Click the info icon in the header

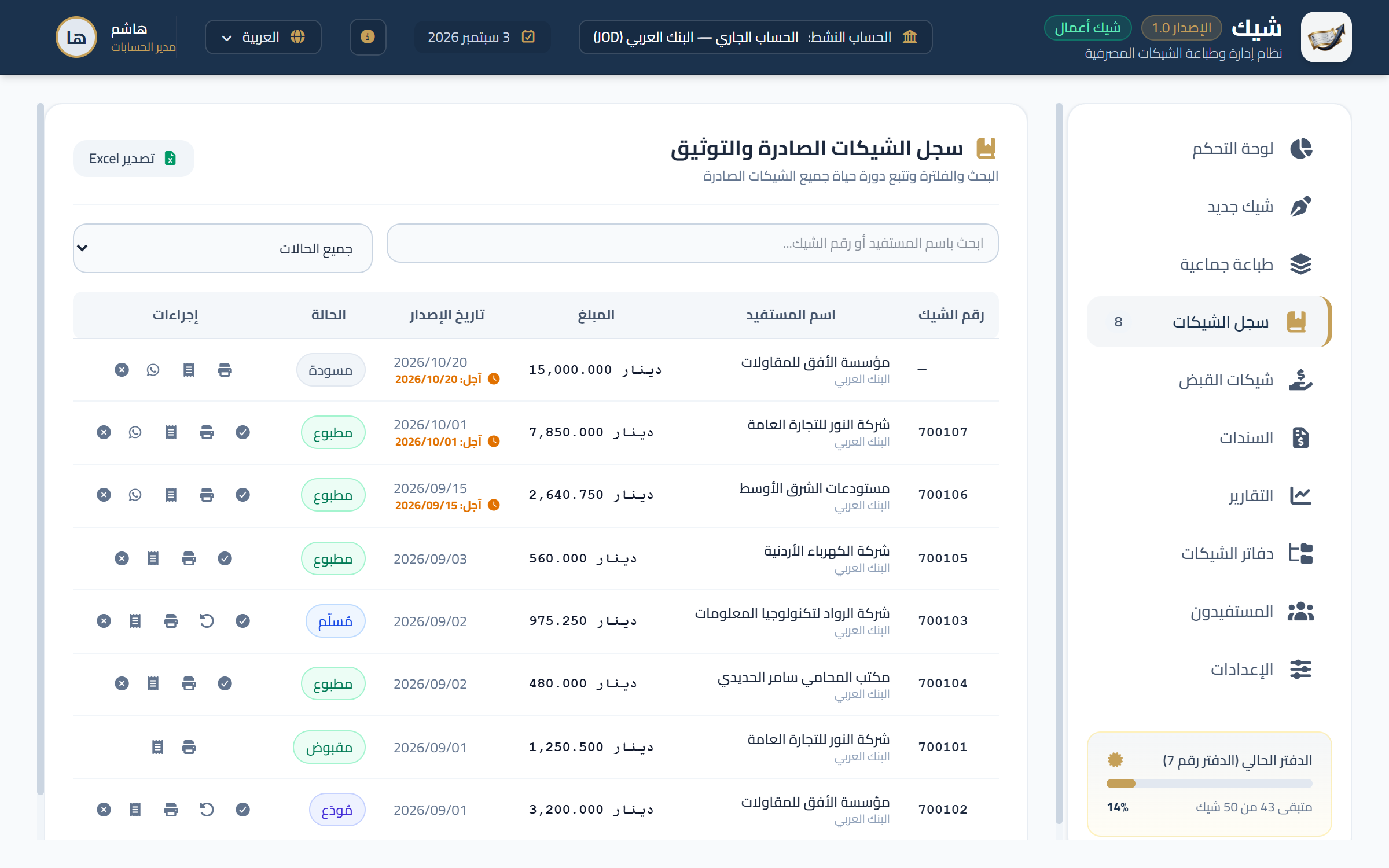pos(368,37)
